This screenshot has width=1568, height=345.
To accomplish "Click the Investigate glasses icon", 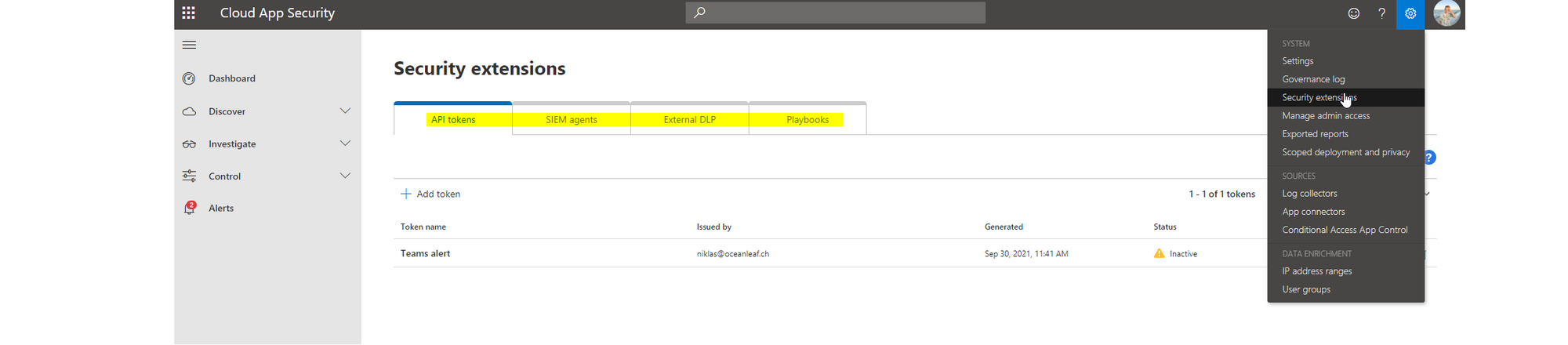I will (x=189, y=144).
